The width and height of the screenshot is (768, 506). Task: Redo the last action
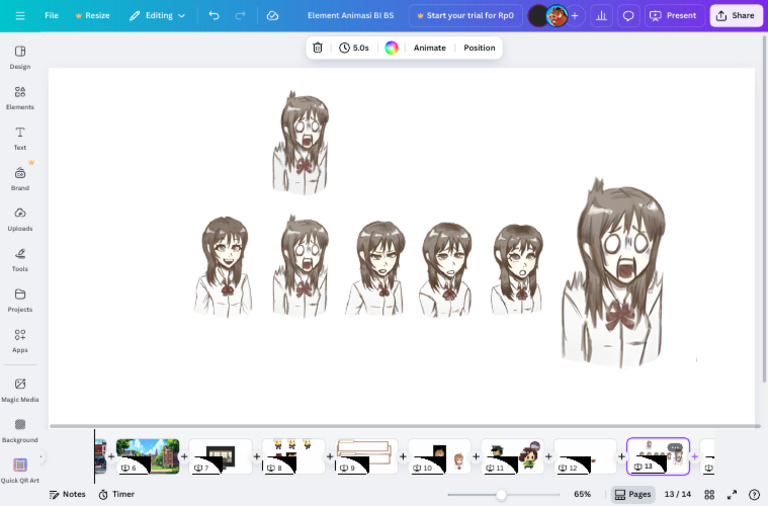pos(240,16)
